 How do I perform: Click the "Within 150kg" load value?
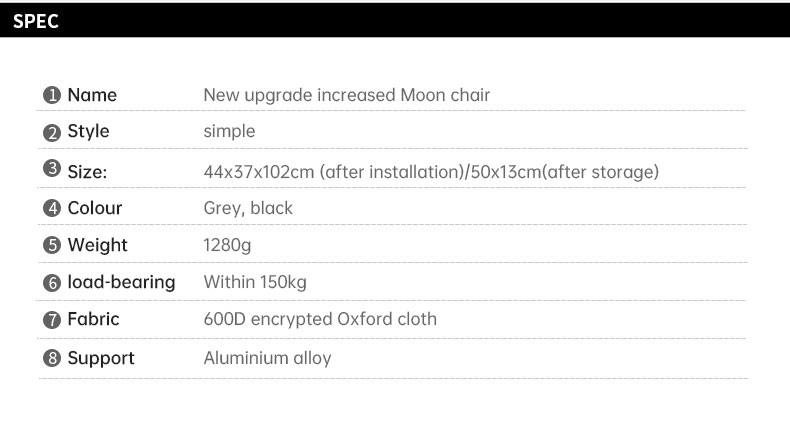point(255,283)
